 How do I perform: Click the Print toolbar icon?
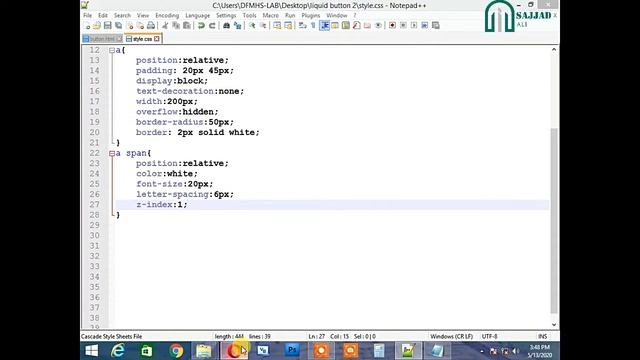click(151, 25)
